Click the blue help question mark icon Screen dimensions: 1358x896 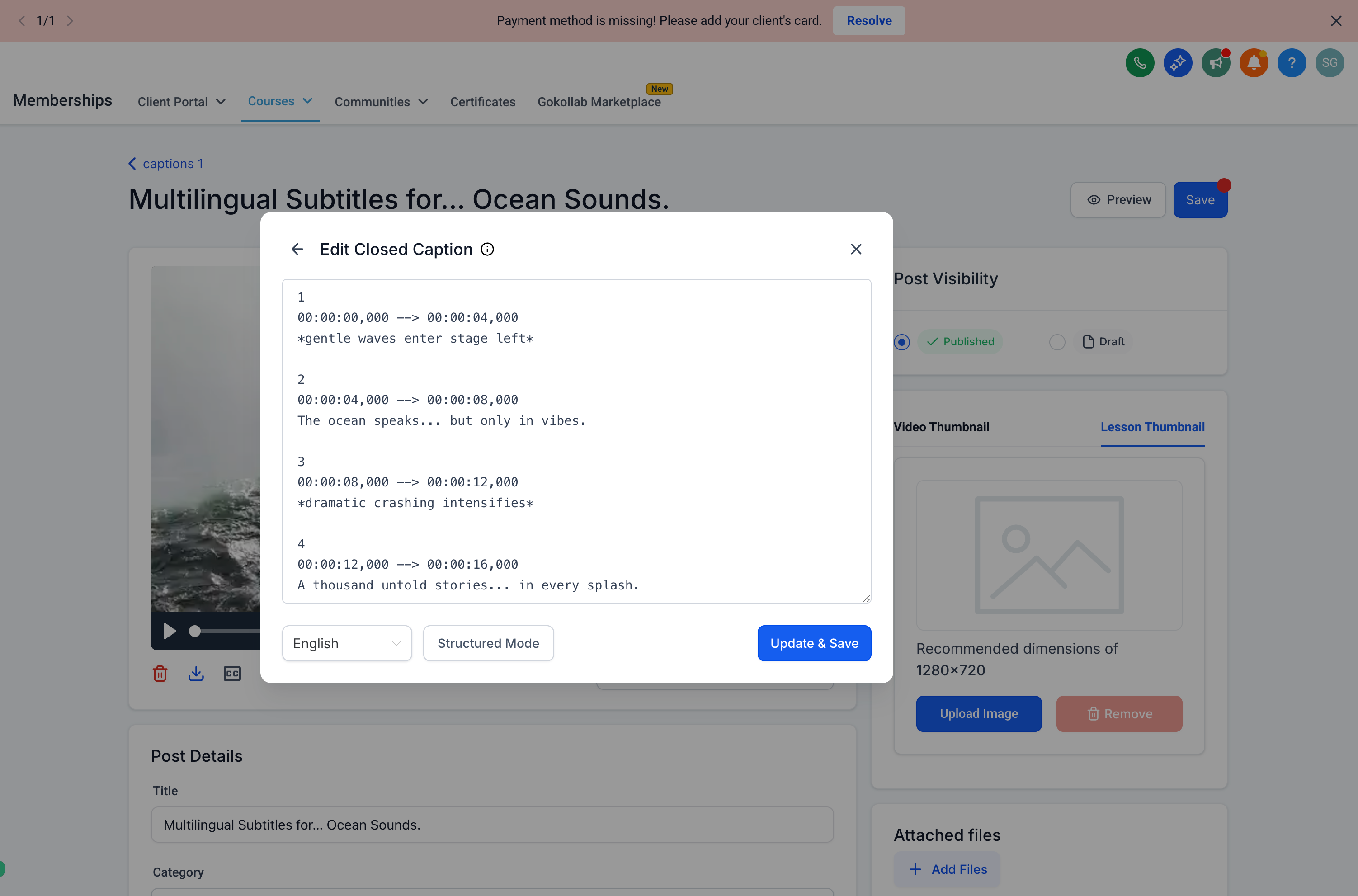point(1291,63)
